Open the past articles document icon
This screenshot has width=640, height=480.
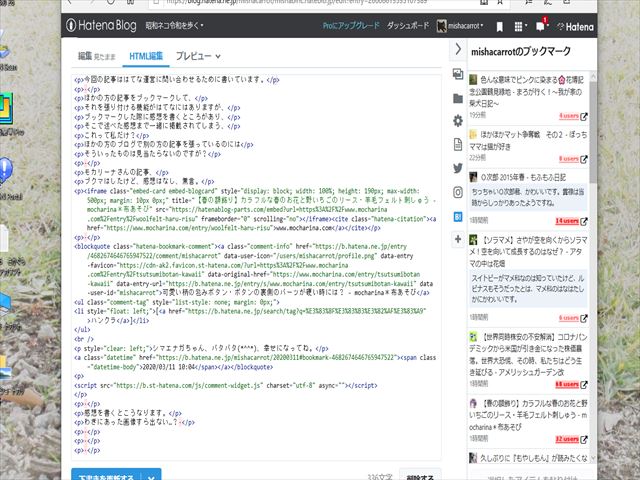click(x=458, y=144)
